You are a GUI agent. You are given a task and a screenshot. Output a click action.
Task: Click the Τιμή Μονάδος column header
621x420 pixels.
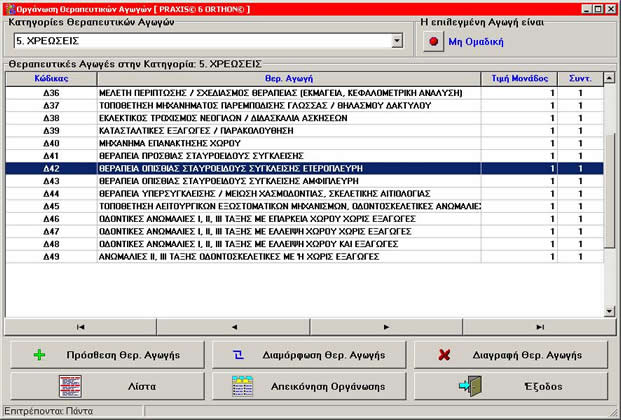click(x=516, y=78)
